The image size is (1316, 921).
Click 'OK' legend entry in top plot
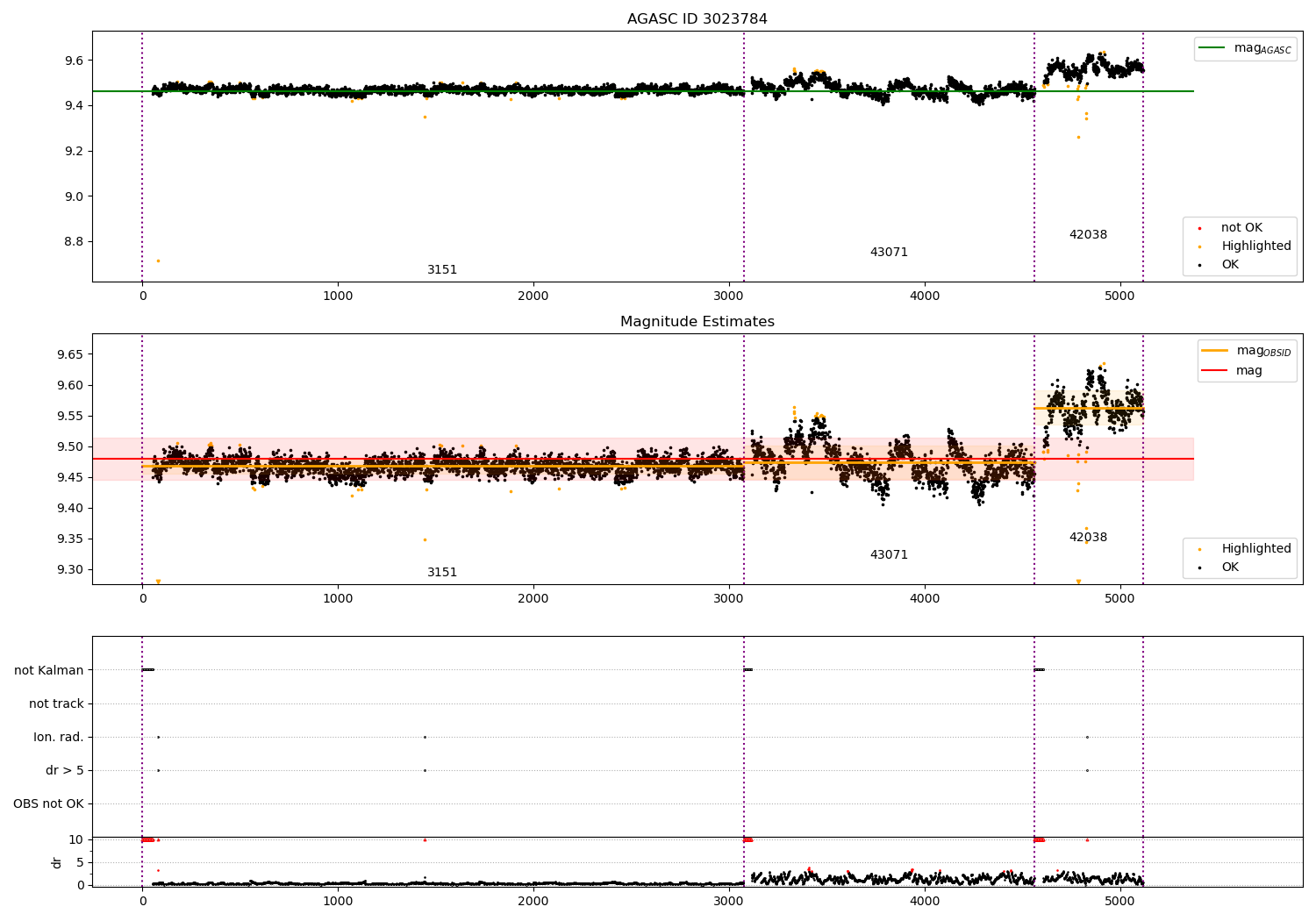[x=1219, y=265]
